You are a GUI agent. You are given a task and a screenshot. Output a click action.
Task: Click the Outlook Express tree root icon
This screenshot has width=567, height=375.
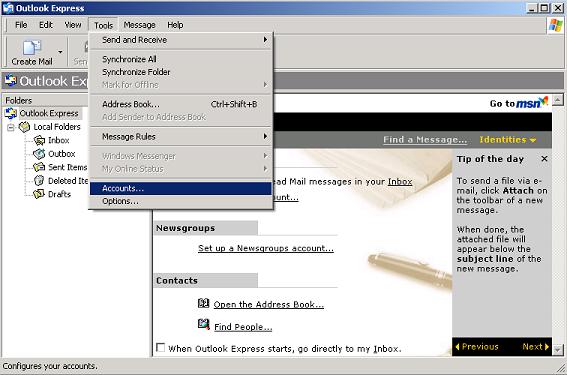point(10,113)
